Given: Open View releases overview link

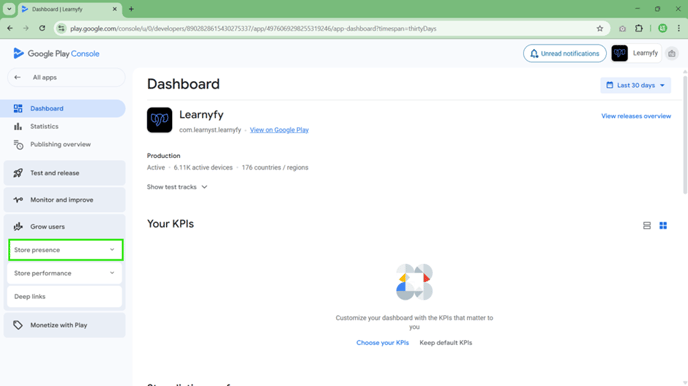Looking at the screenshot, I should pos(636,116).
